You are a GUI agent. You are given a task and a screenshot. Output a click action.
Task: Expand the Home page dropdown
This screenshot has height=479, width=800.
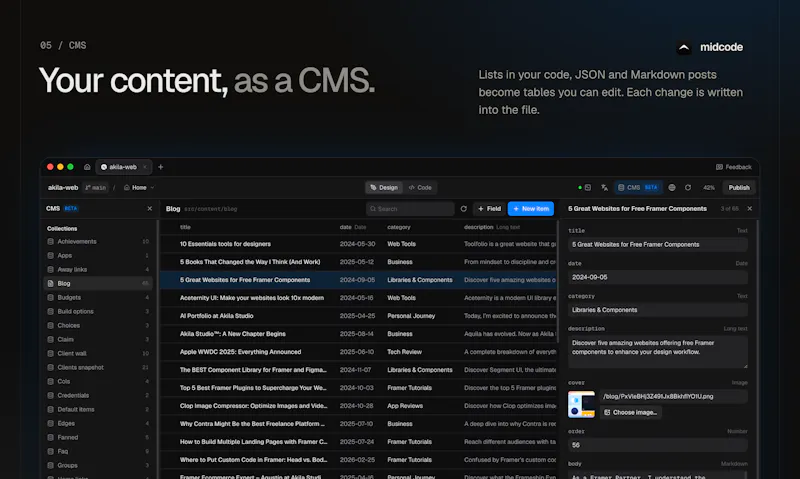139,188
